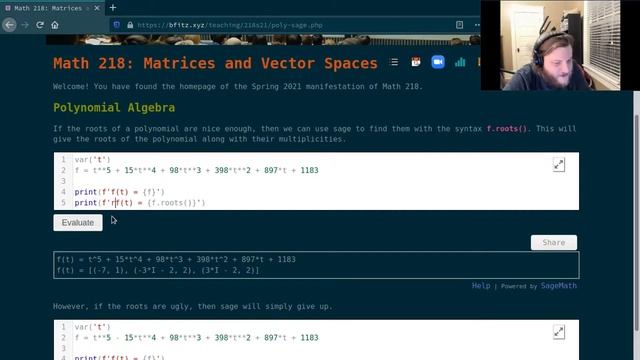640x360 pixels.
Task: Select the Math 218: Matrices browser tab
Action: click(x=51, y=8)
